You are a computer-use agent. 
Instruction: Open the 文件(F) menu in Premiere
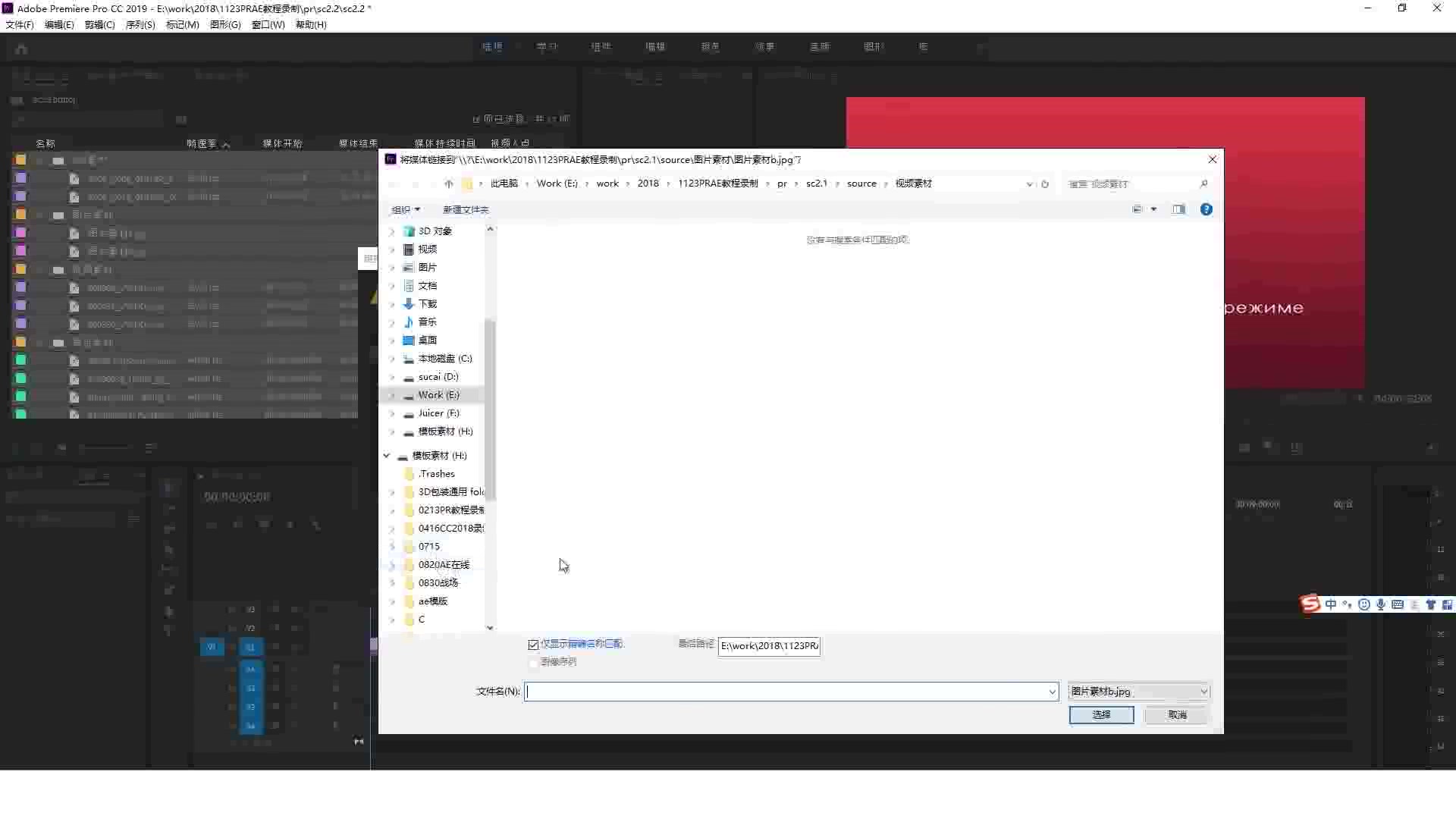click(20, 25)
